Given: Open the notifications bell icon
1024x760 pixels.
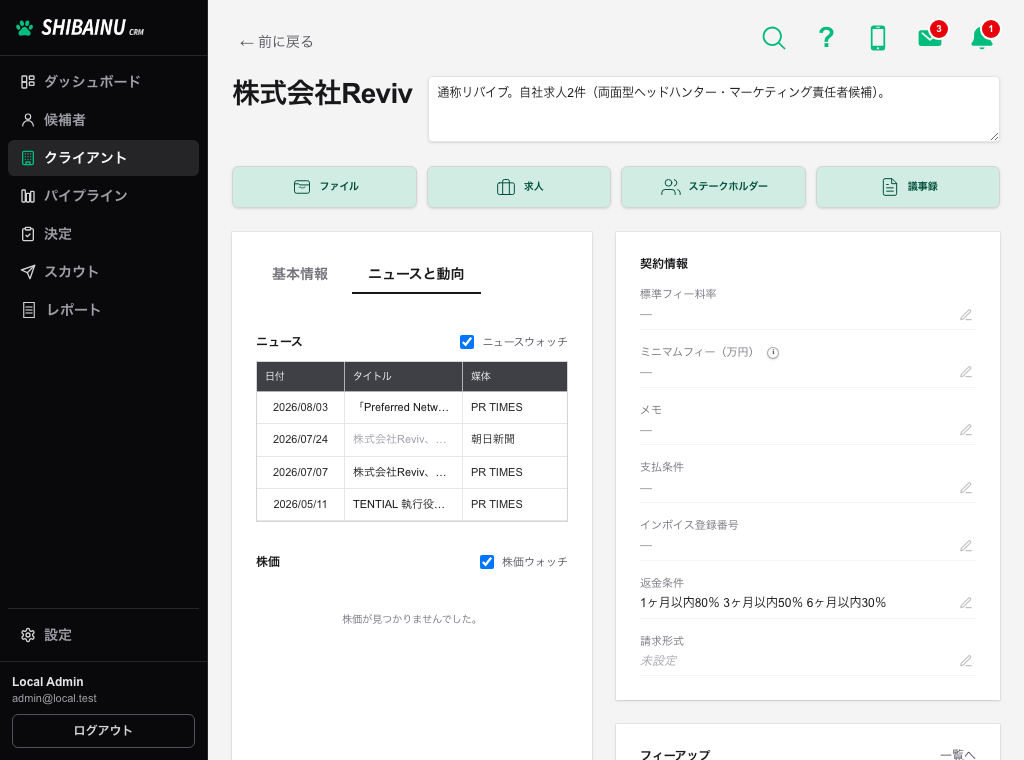Looking at the screenshot, I should [983, 37].
